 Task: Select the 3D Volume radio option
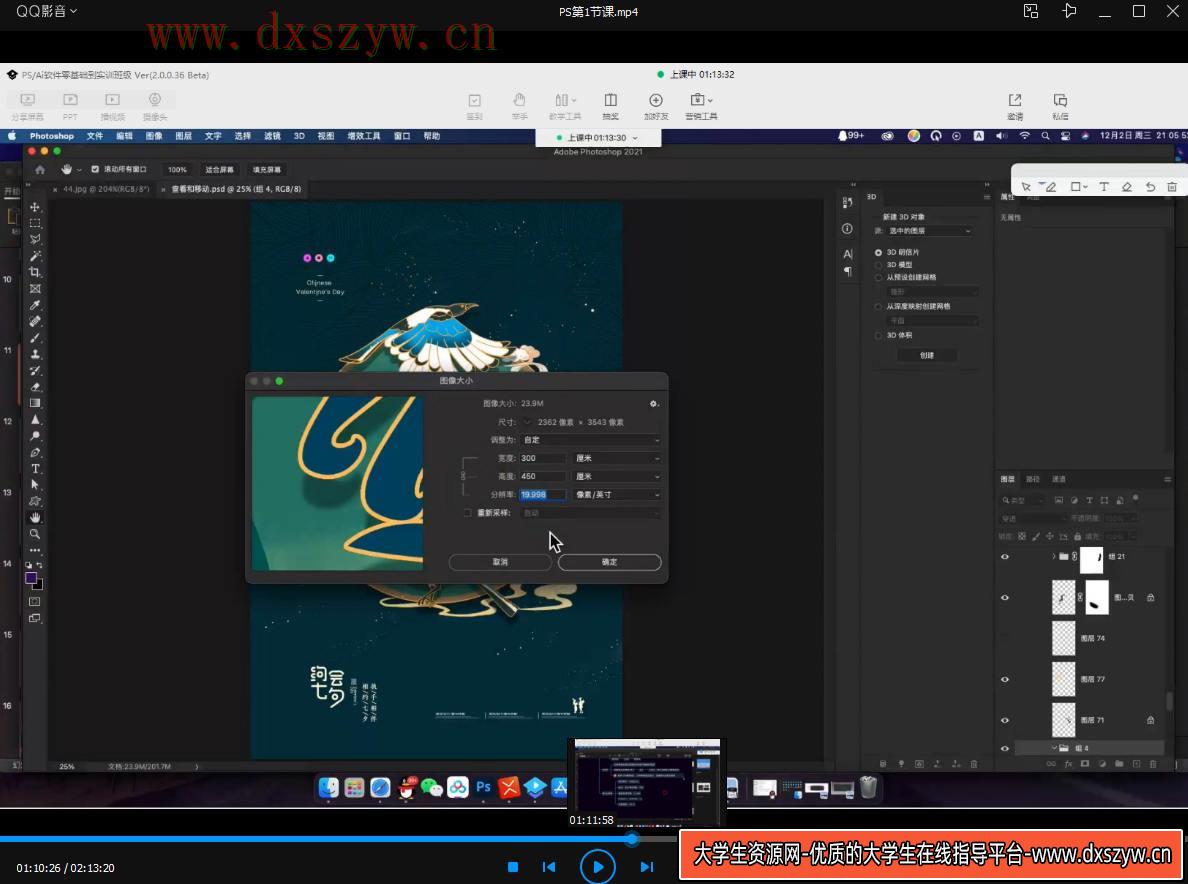(878, 336)
